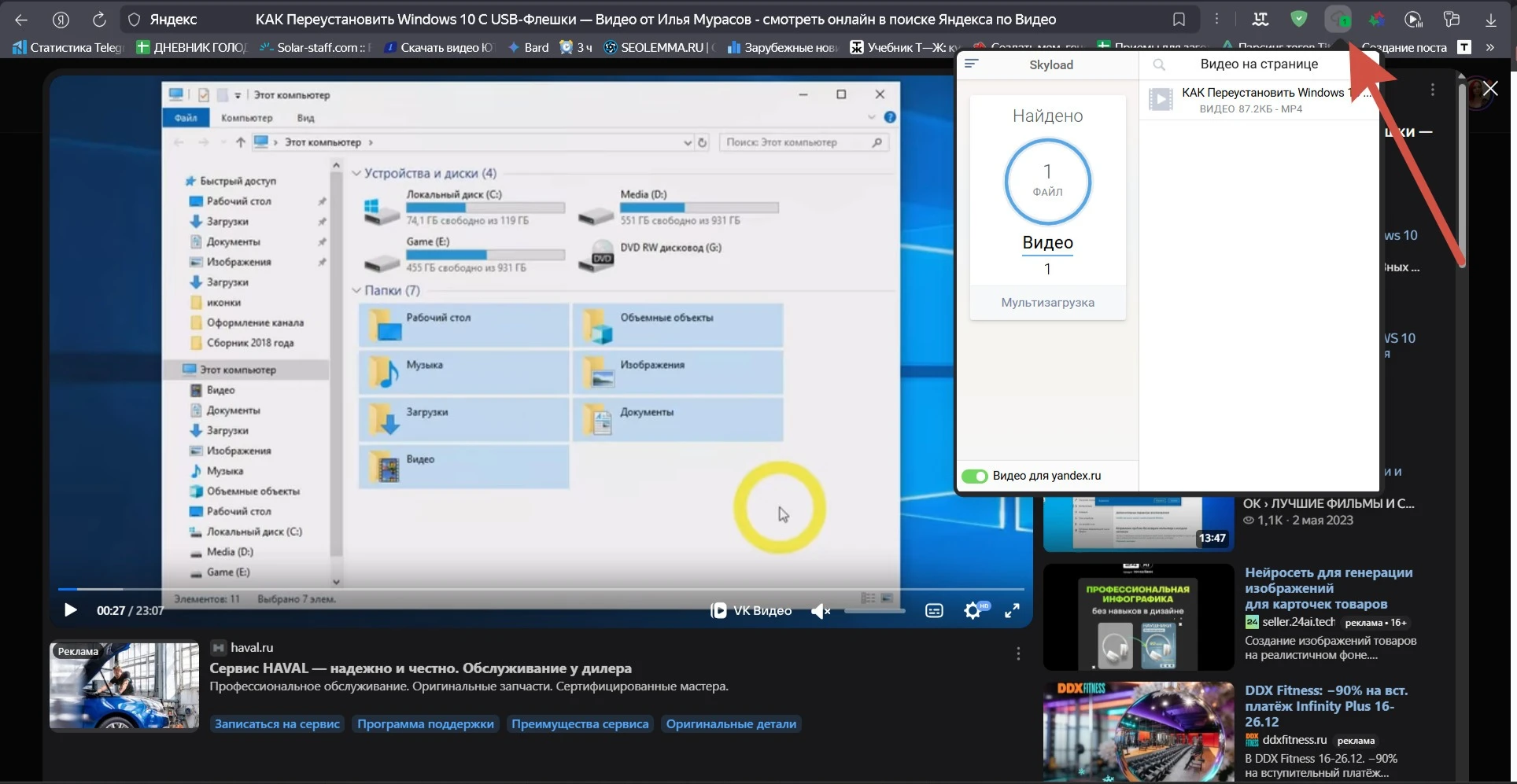Toggle video subtitles
This screenshot has height=784, width=1517.
(934, 611)
